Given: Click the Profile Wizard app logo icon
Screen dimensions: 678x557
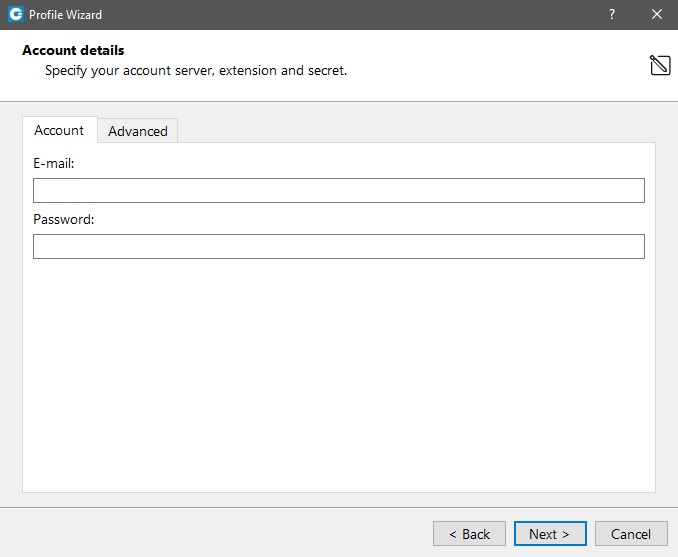Looking at the screenshot, I should pyautogui.click(x=15, y=15).
